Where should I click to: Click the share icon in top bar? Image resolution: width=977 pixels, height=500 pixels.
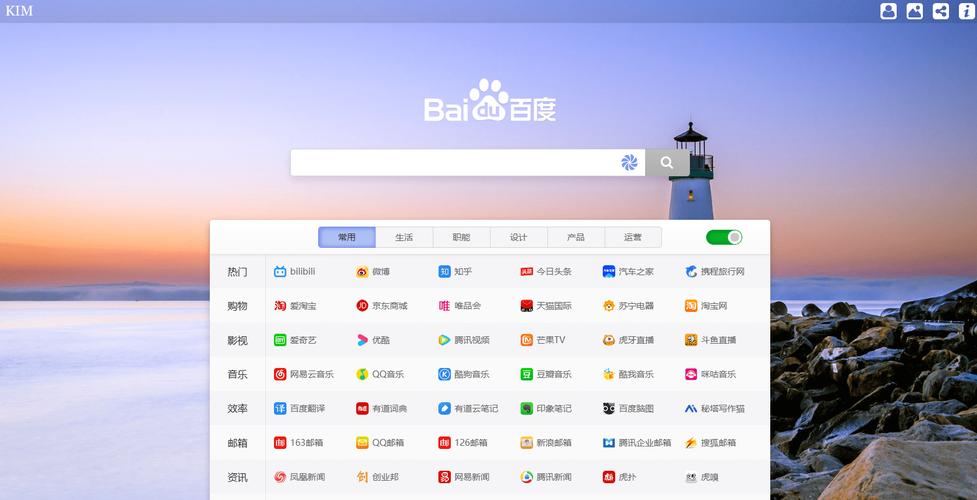[x=940, y=11]
